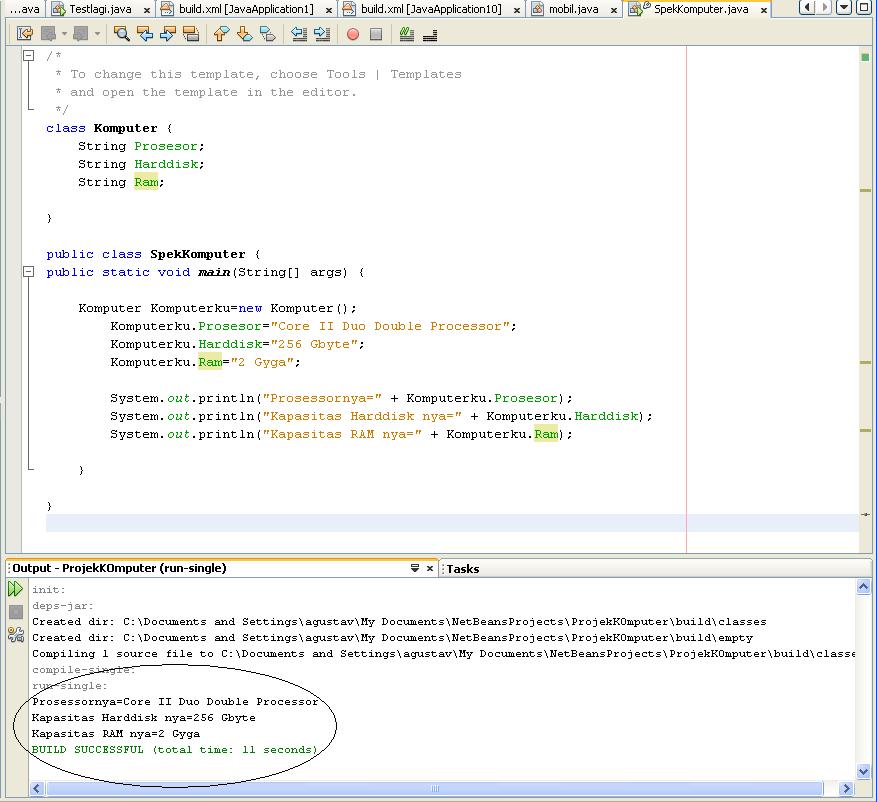The height and width of the screenshot is (802, 877).
Task: Switch to build.xml [JavaApplication1] tab
Action: 246,9
